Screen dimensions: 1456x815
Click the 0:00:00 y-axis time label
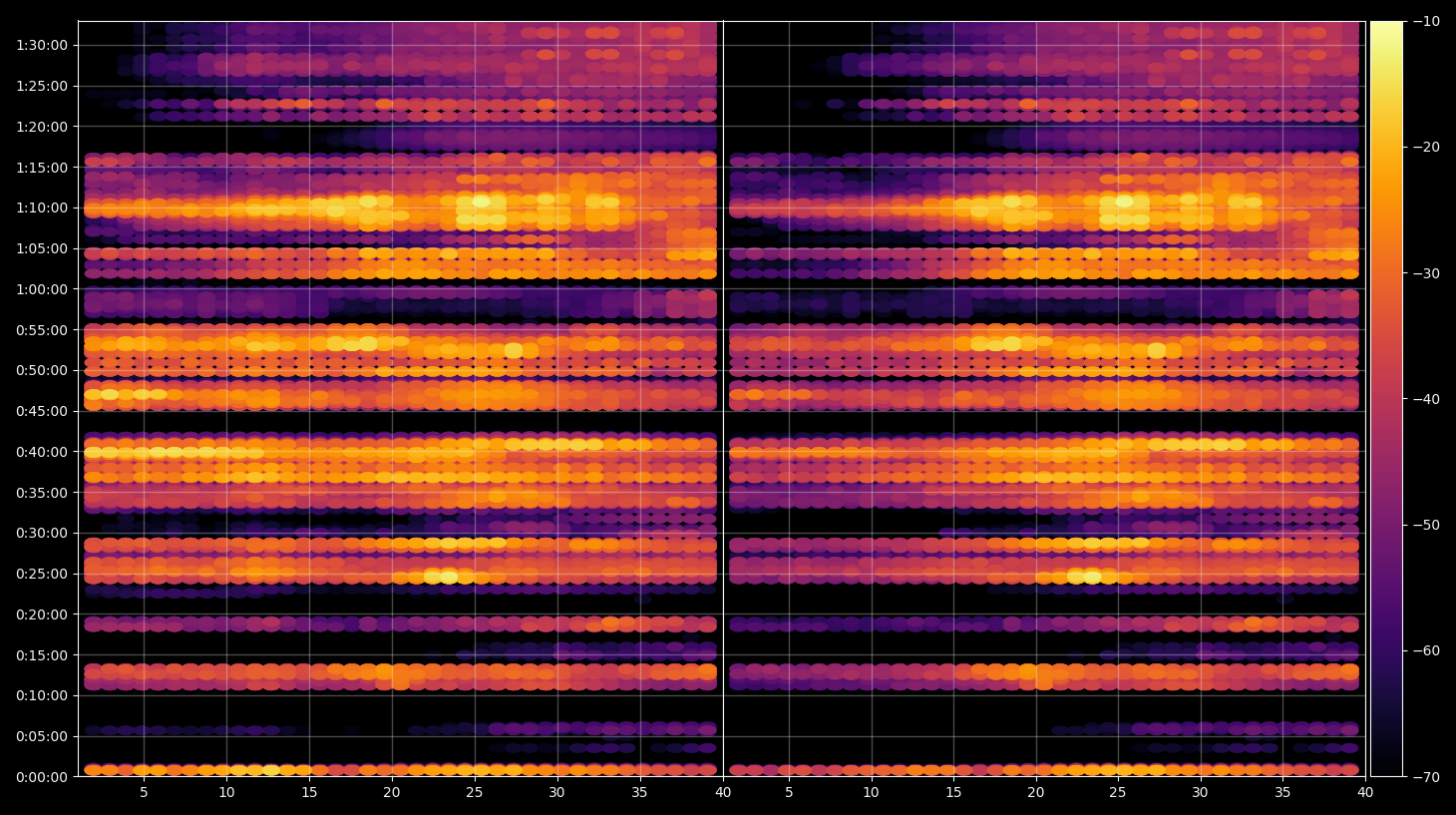coord(42,777)
